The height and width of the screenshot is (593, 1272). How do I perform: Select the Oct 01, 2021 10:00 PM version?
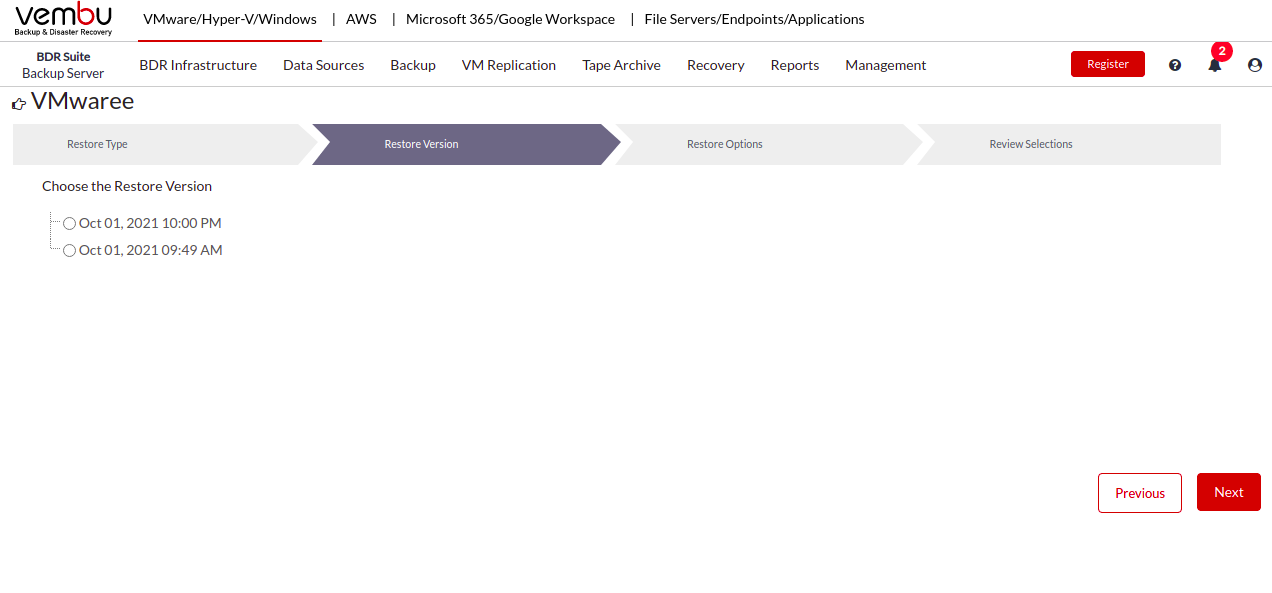click(69, 224)
